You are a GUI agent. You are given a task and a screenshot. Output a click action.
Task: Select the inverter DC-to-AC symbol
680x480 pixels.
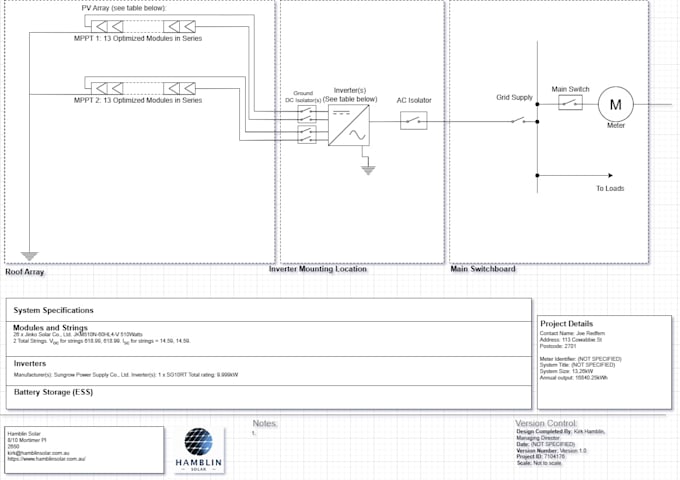point(349,126)
